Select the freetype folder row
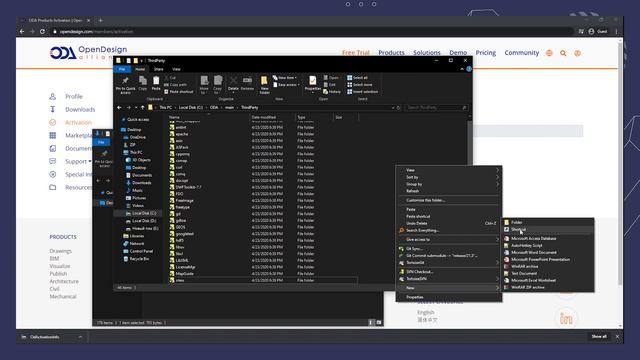640x360 pixels. tap(263, 207)
